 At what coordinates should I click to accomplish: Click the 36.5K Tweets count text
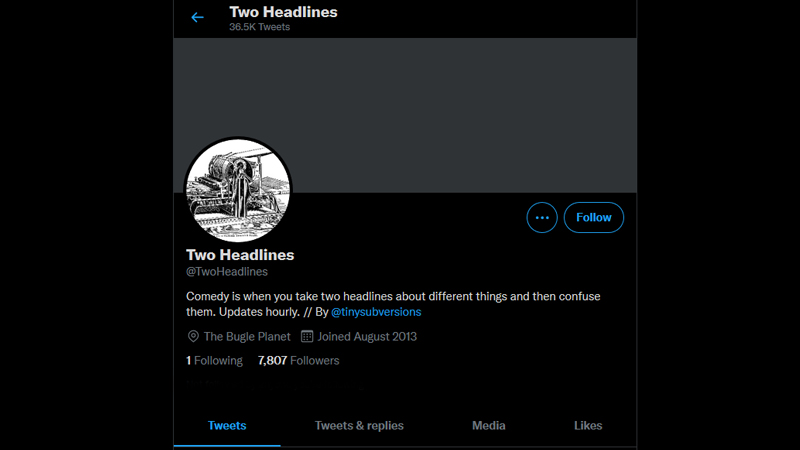coord(259,27)
